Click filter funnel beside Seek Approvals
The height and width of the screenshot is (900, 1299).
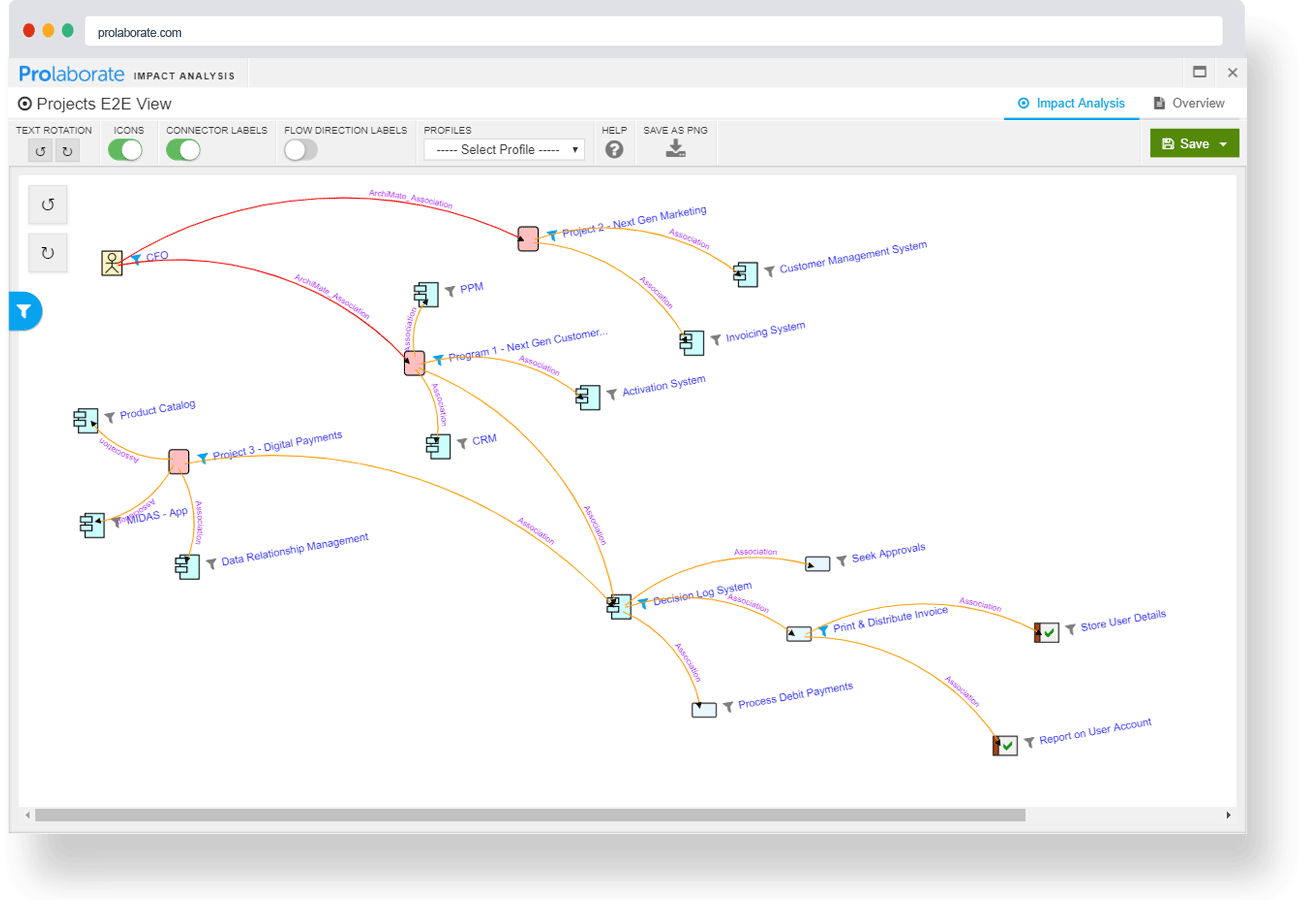(x=842, y=560)
